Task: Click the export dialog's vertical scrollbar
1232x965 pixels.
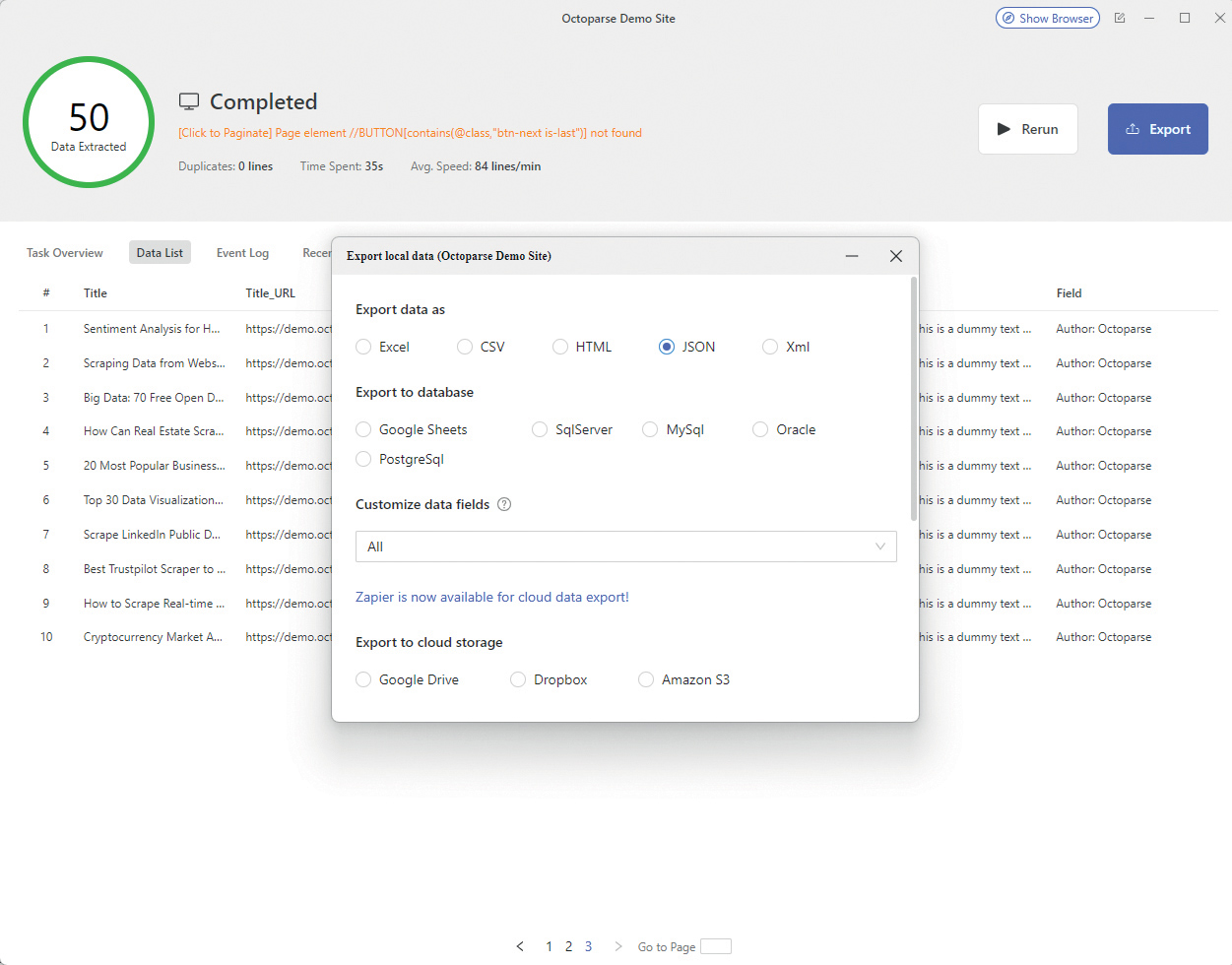Action: tap(914, 399)
